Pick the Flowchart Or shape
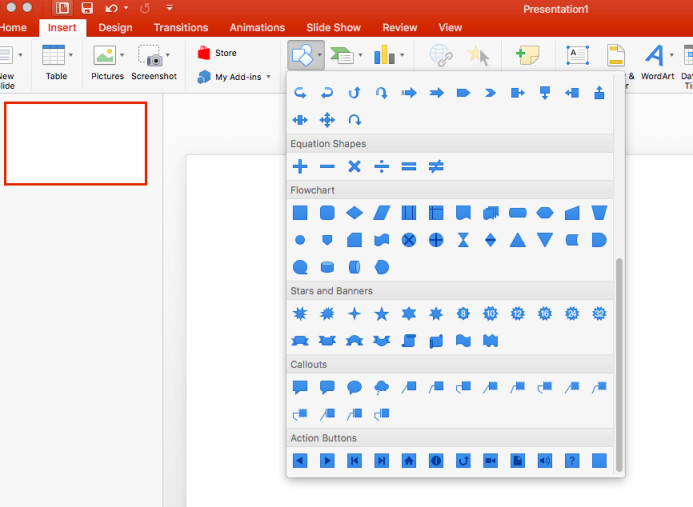Viewport: 693px width, 507px height. pos(436,240)
